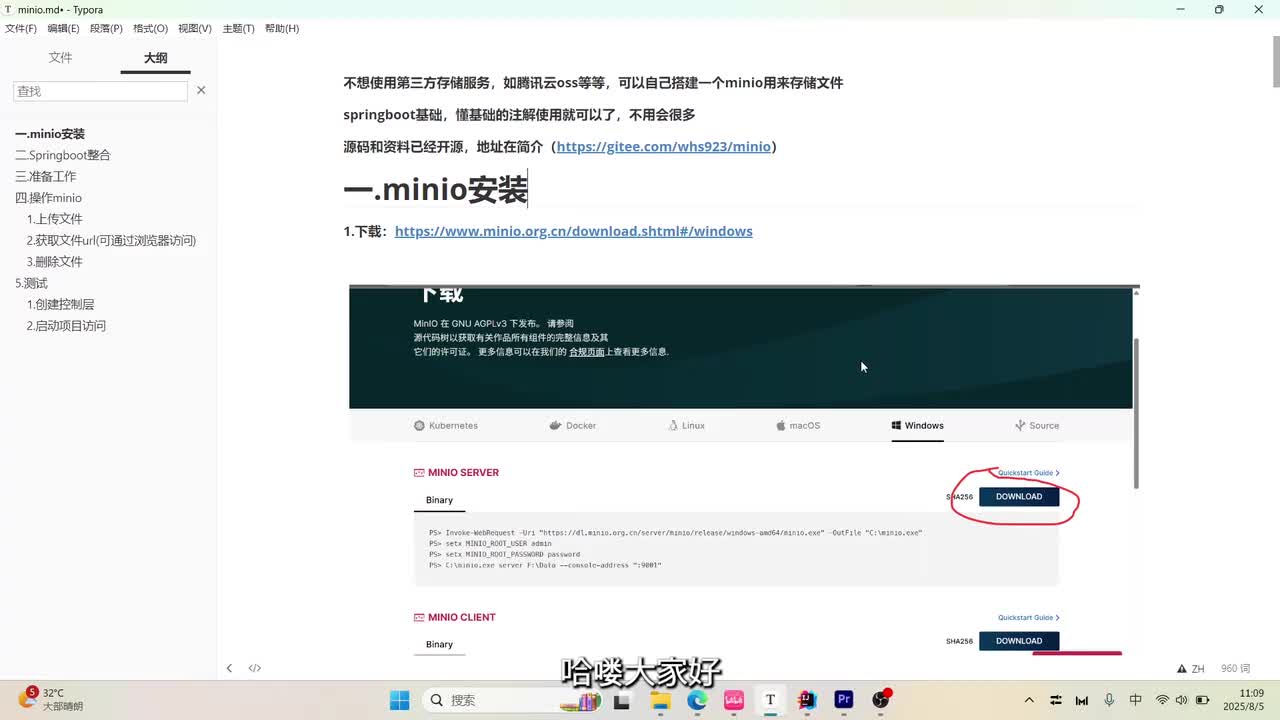Open the 视图(V) menu
The height and width of the screenshot is (720, 1280).
pyautogui.click(x=195, y=28)
